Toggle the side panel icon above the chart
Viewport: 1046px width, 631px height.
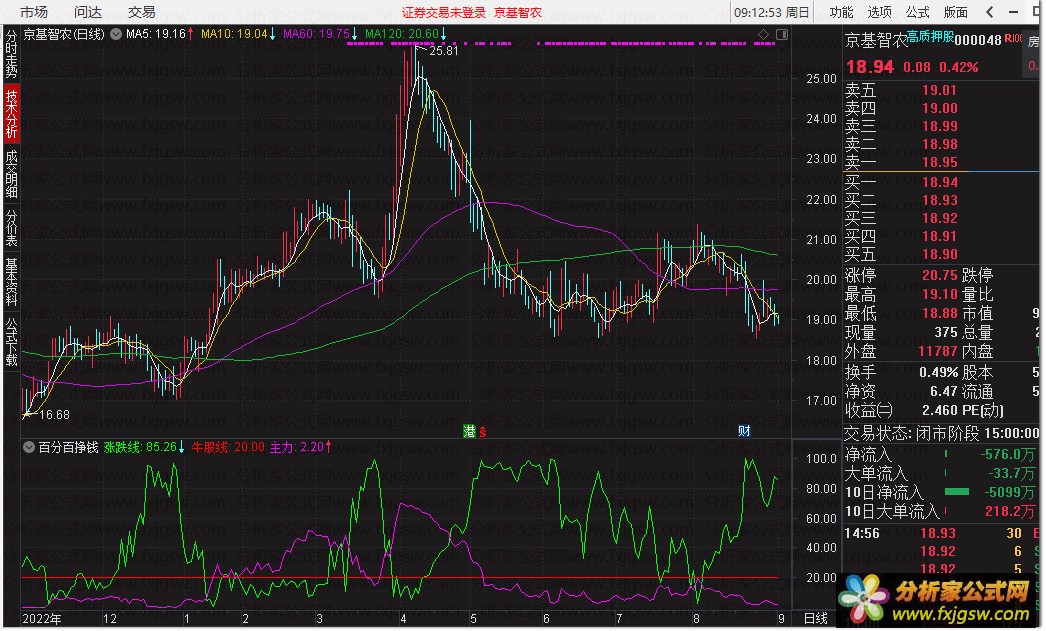[782, 34]
